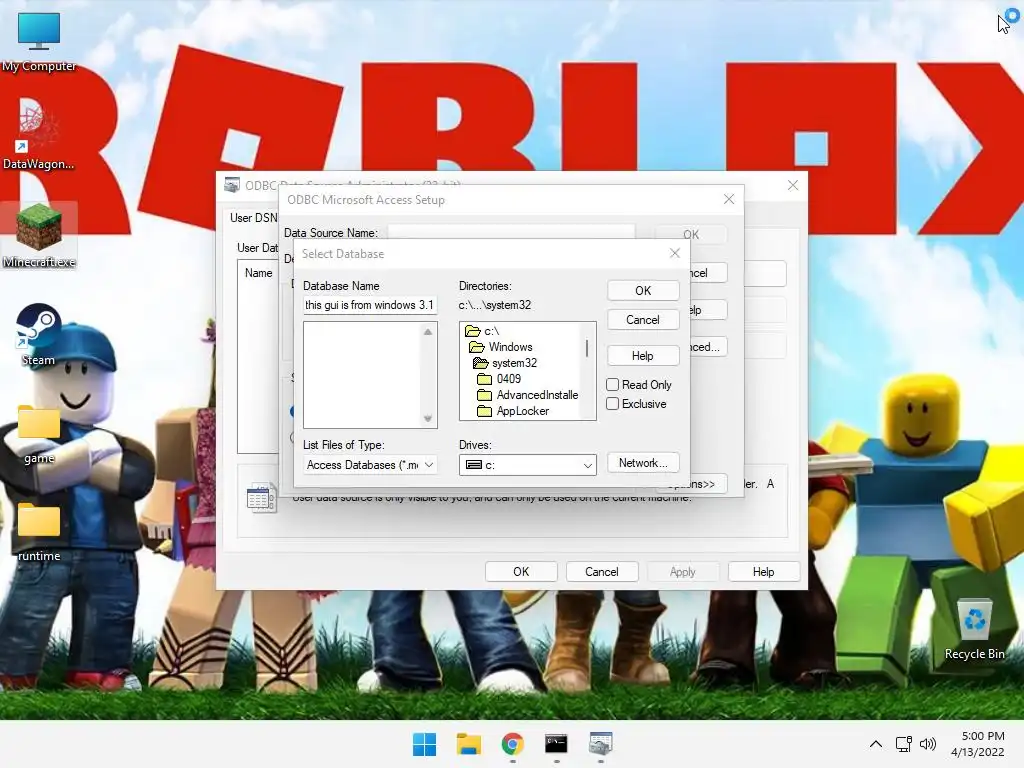Show hidden system tray icons
This screenshot has width=1024, height=768.
click(x=876, y=744)
